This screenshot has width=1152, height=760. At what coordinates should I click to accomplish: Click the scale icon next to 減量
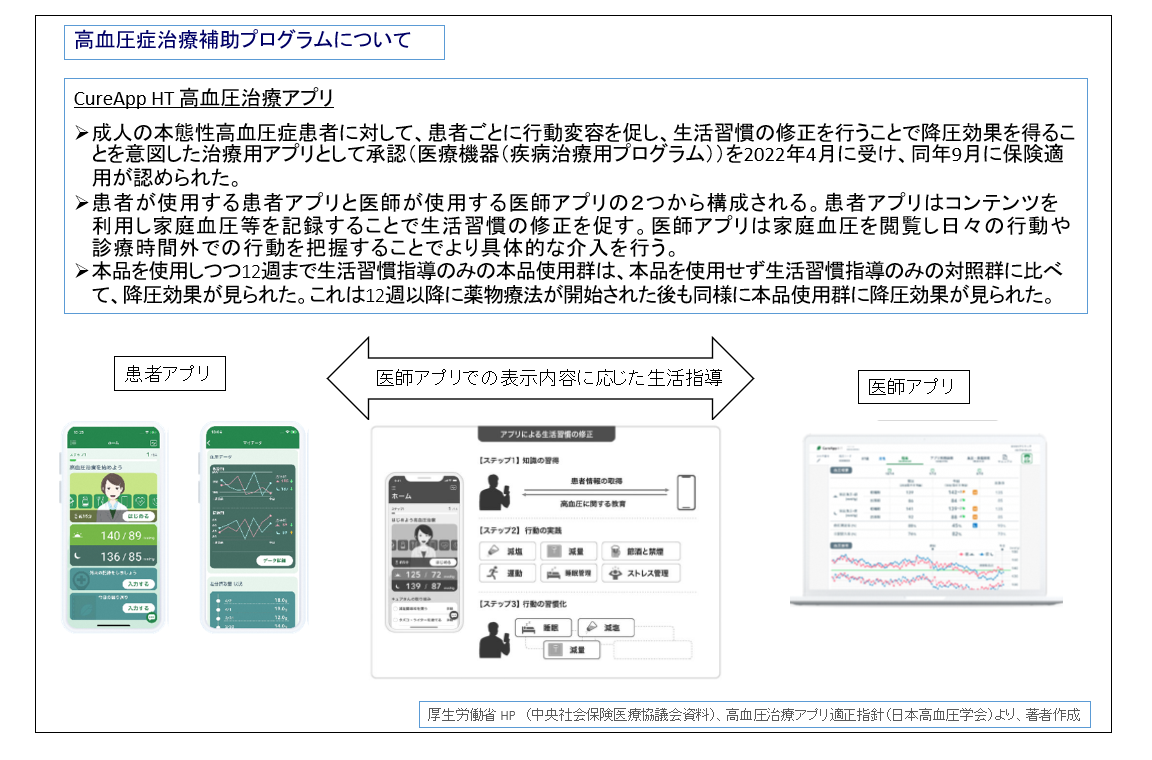(x=554, y=550)
